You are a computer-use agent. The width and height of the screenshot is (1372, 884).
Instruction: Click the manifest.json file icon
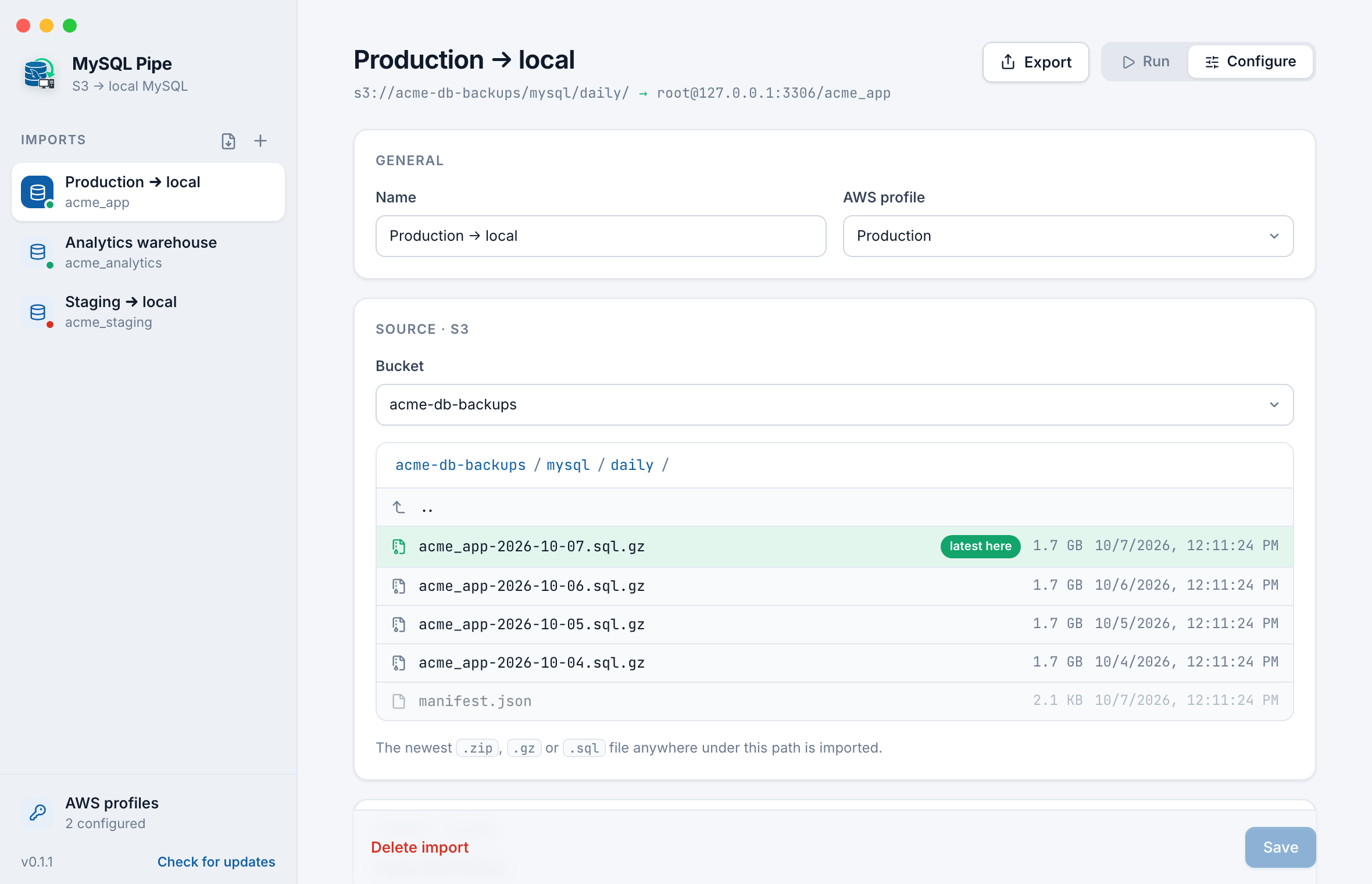click(399, 701)
